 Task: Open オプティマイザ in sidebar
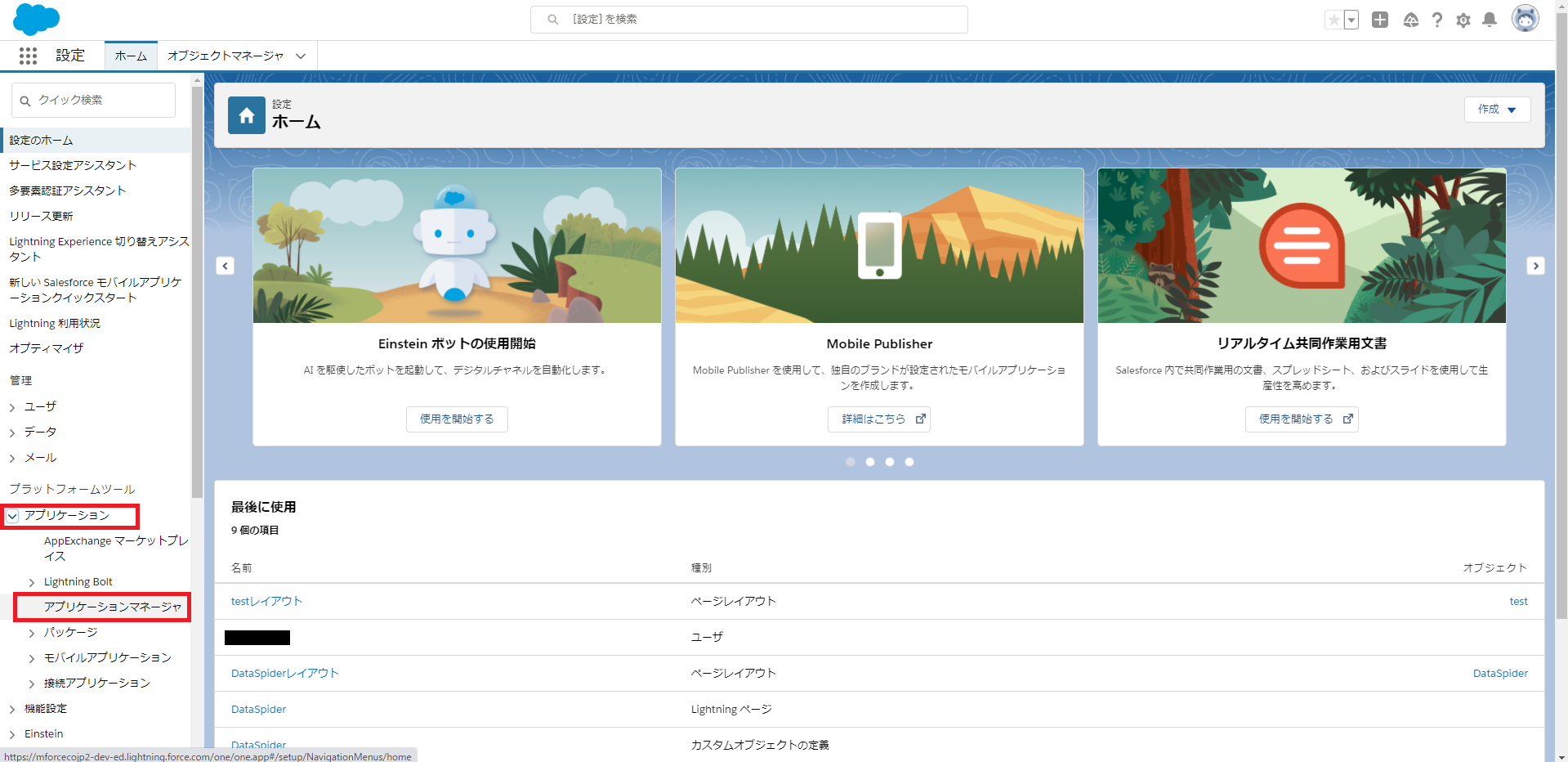pyautogui.click(x=47, y=348)
